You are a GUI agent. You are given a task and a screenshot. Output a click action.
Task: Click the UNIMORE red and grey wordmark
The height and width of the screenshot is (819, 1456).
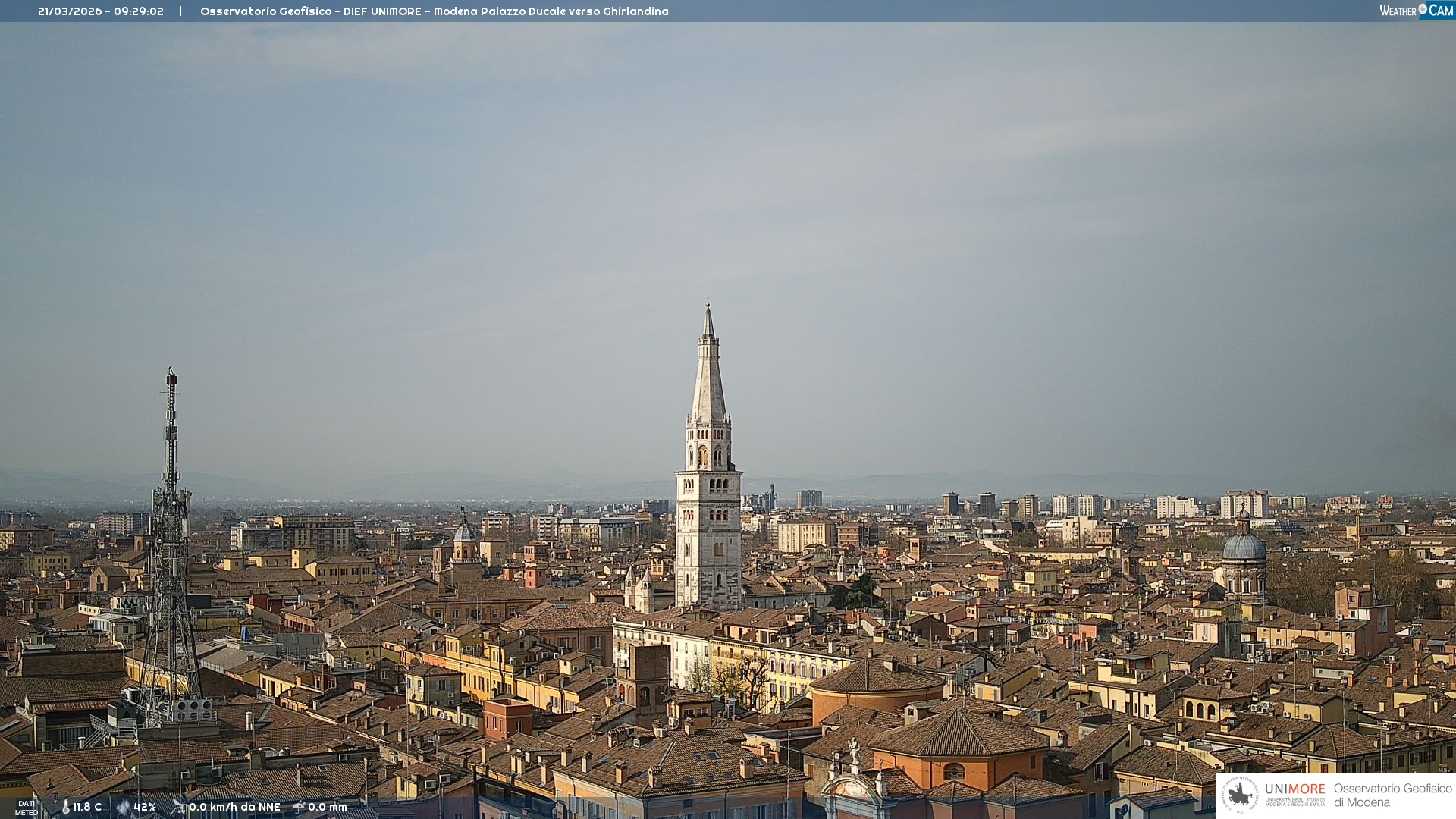click(1294, 789)
